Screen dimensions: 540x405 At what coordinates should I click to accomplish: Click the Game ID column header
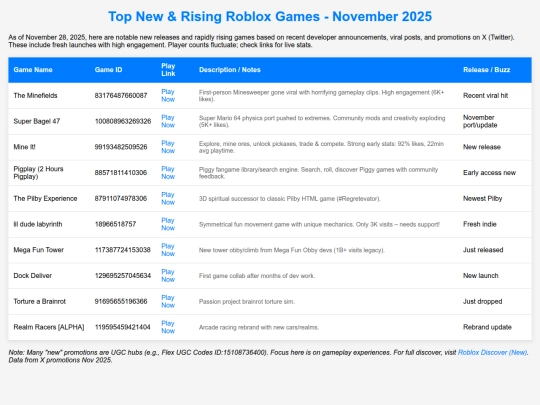[x=108, y=70]
